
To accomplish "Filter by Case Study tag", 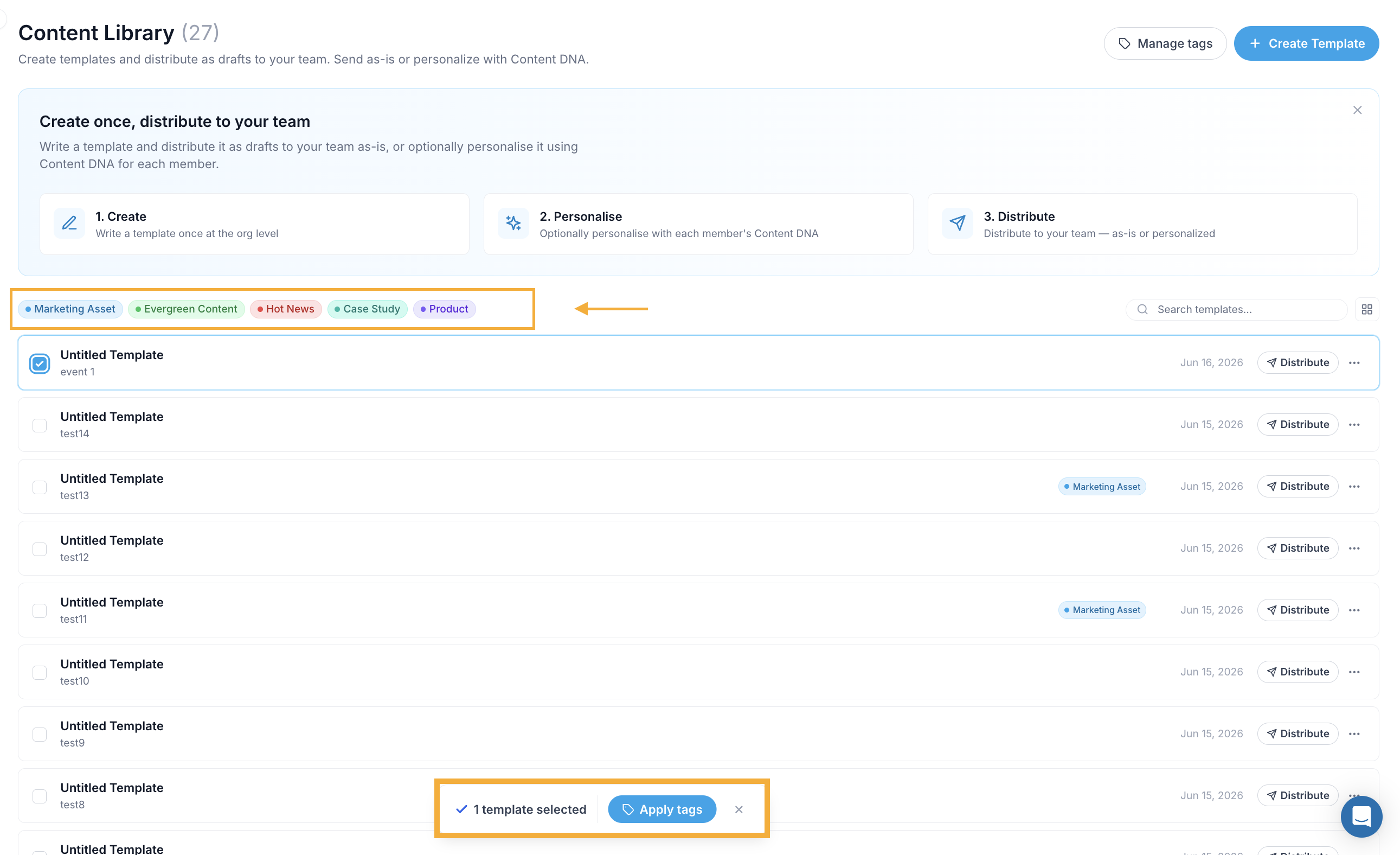I will coord(368,309).
